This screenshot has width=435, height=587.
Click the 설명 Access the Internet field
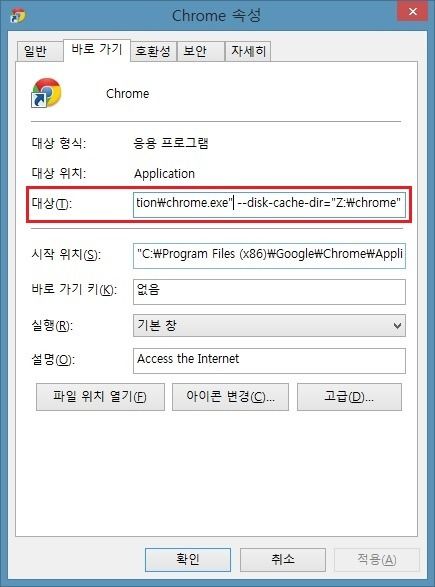(x=269, y=361)
